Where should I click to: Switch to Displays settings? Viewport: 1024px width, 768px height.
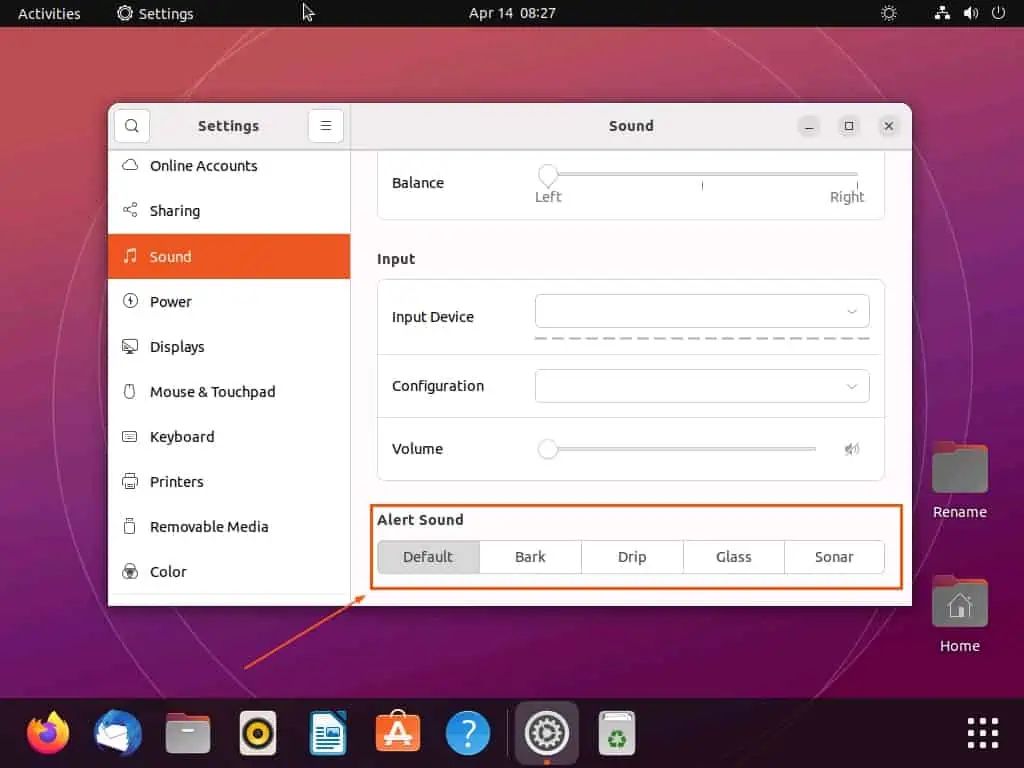[x=229, y=347]
